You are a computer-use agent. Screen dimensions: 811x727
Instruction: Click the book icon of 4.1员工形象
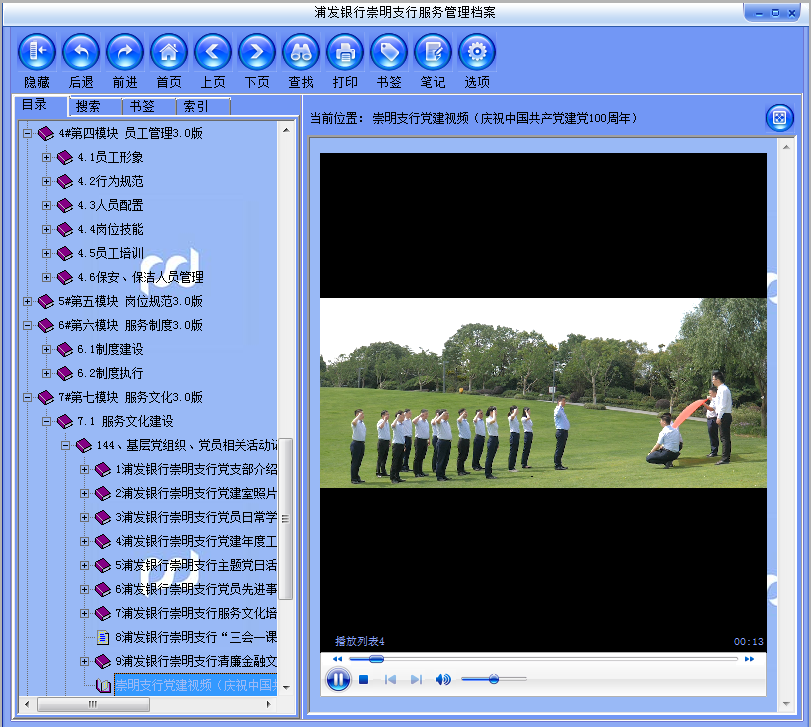point(65,157)
